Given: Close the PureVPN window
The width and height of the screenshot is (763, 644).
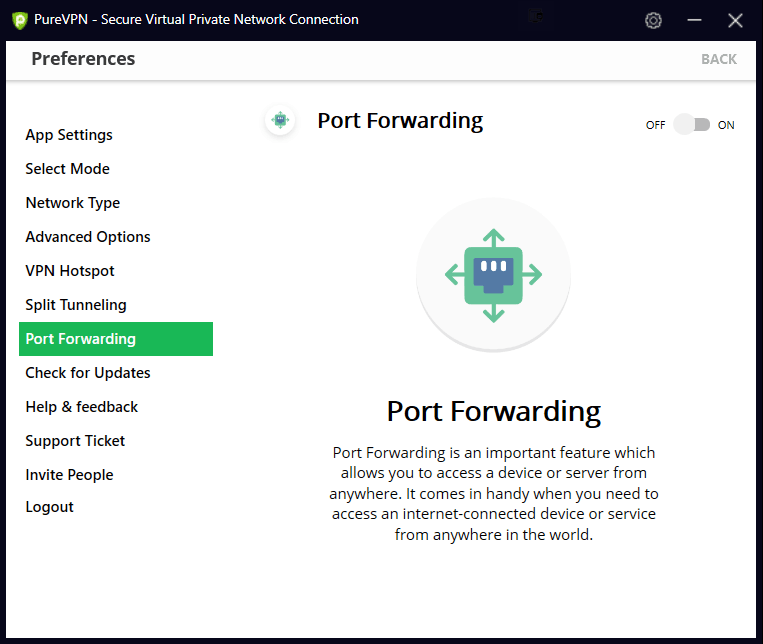Looking at the screenshot, I should point(736,20).
